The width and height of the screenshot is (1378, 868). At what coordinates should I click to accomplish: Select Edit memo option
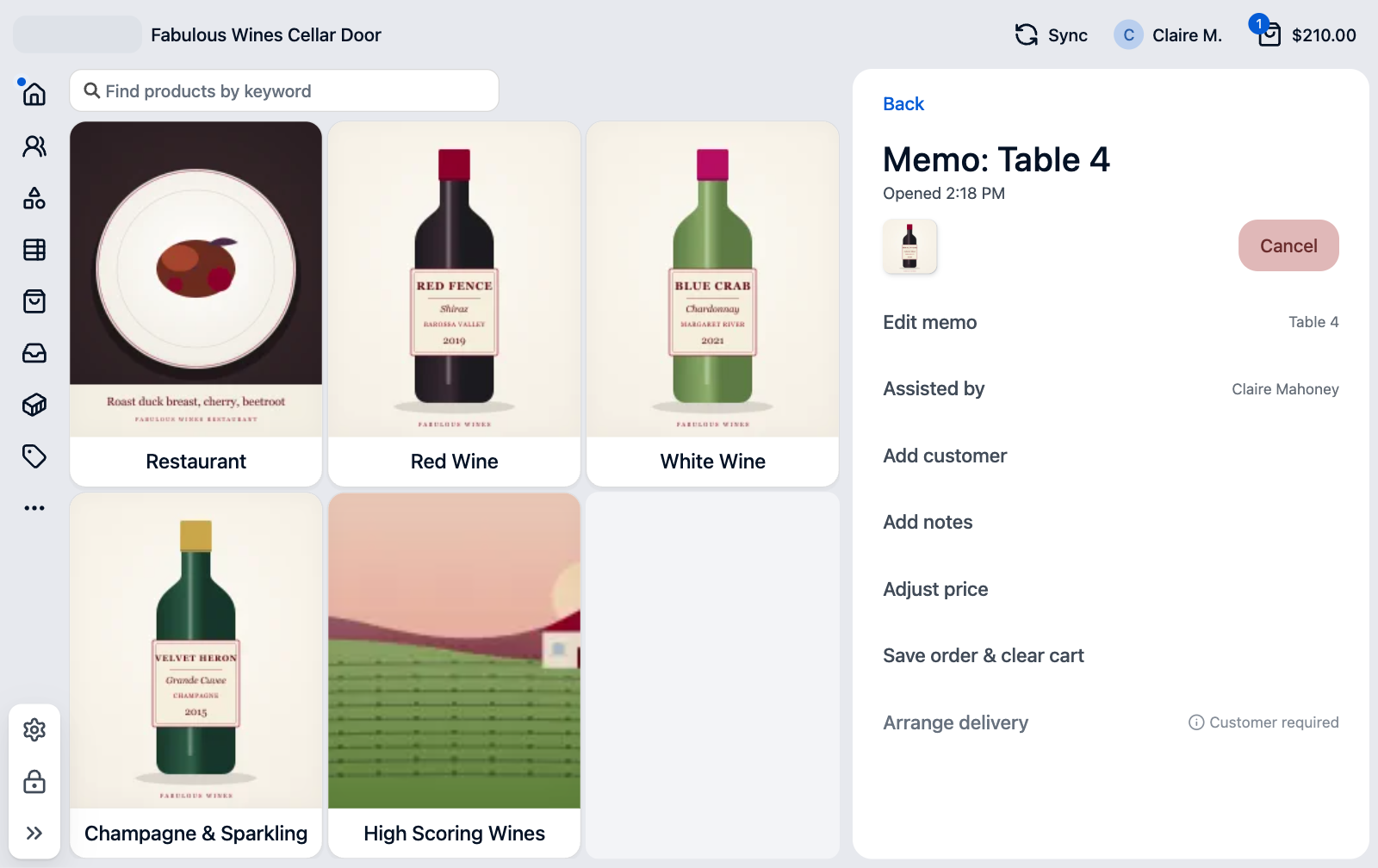click(x=1111, y=322)
